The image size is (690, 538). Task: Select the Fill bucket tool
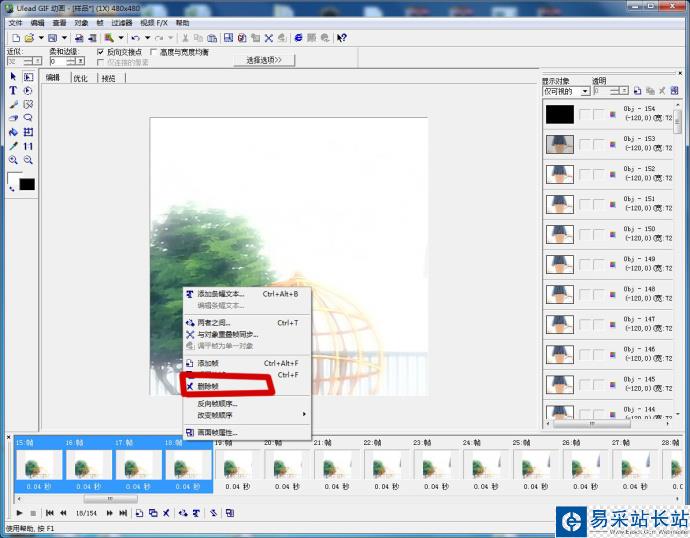[x=13, y=132]
